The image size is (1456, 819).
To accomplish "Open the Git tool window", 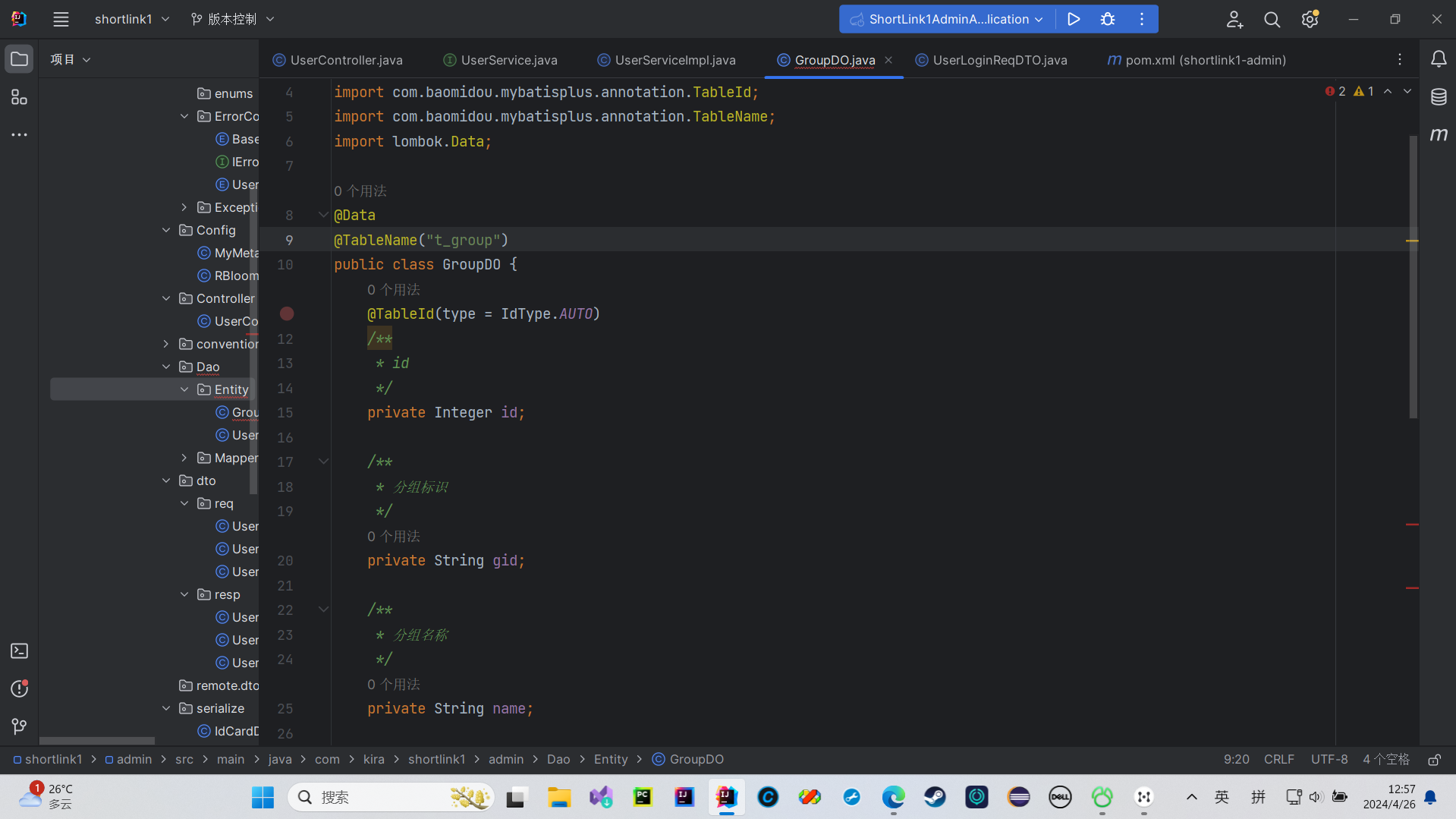I will coord(19,726).
